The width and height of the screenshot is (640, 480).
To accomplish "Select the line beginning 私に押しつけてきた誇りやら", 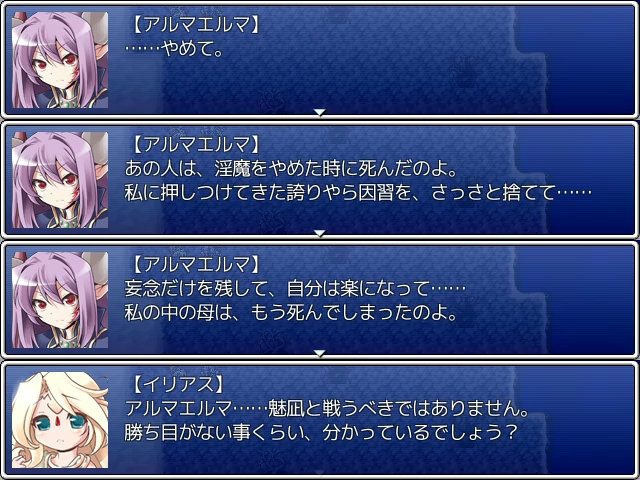I will coord(358,193).
